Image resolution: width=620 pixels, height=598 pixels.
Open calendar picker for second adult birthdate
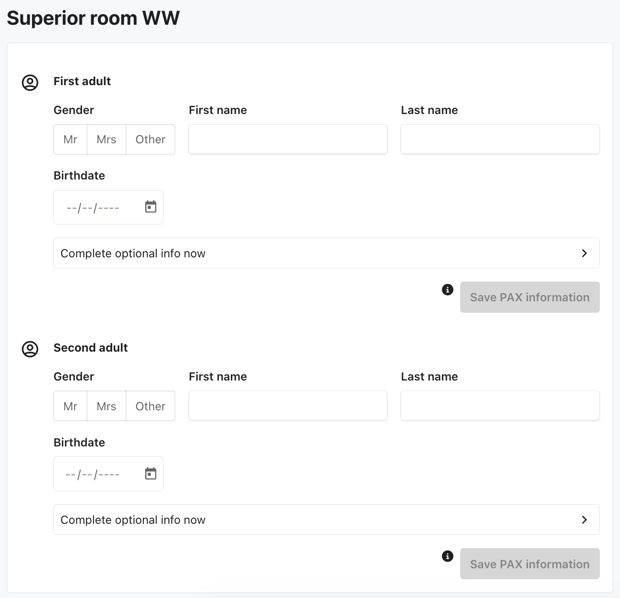[150, 474]
